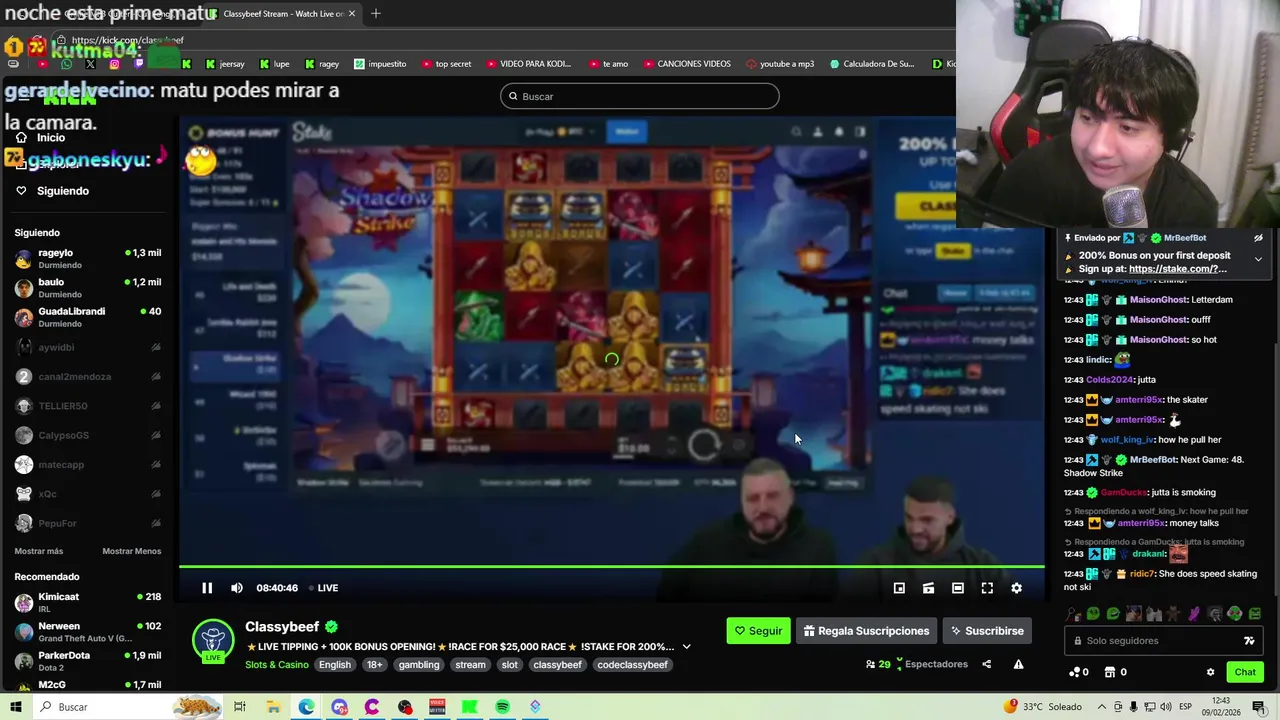1280x720 pixels.
Task: Open the Classybeef channel avatar
Action: (x=213, y=640)
